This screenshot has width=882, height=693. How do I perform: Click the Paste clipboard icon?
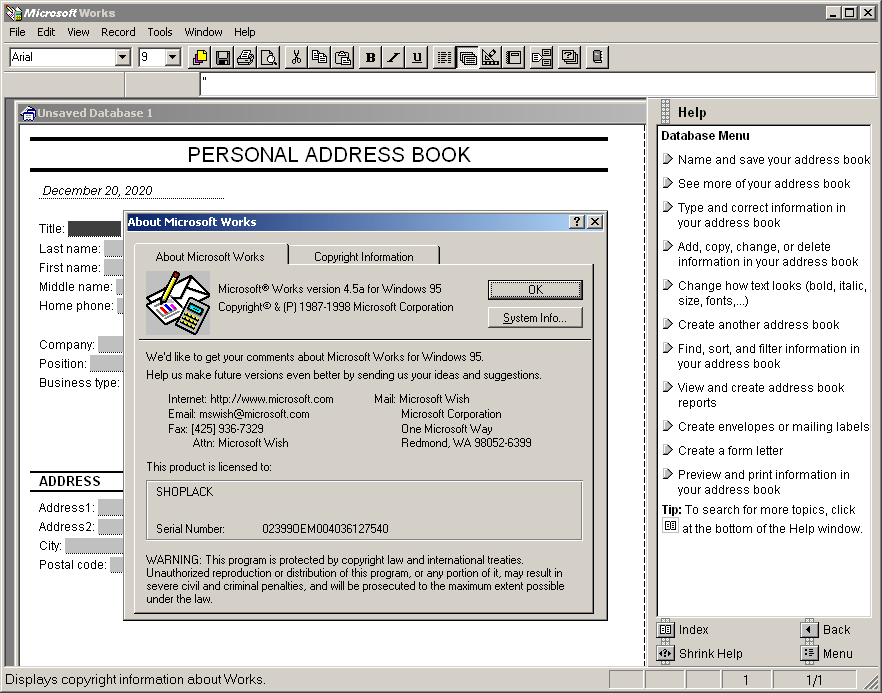point(342,57)
